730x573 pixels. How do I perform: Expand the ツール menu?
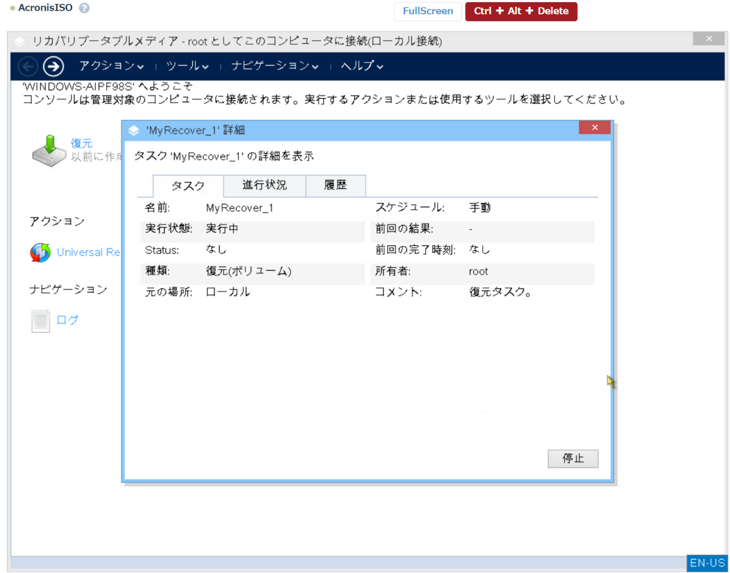click(x=187, y=66)
